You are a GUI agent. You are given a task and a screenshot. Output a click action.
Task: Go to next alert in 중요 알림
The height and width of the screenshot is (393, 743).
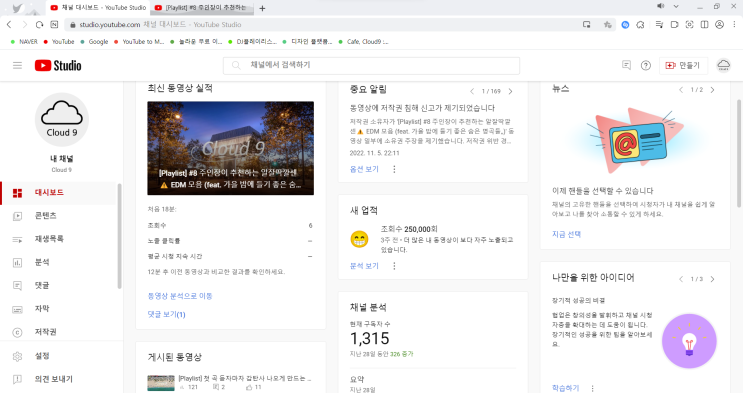coord(510,91)
